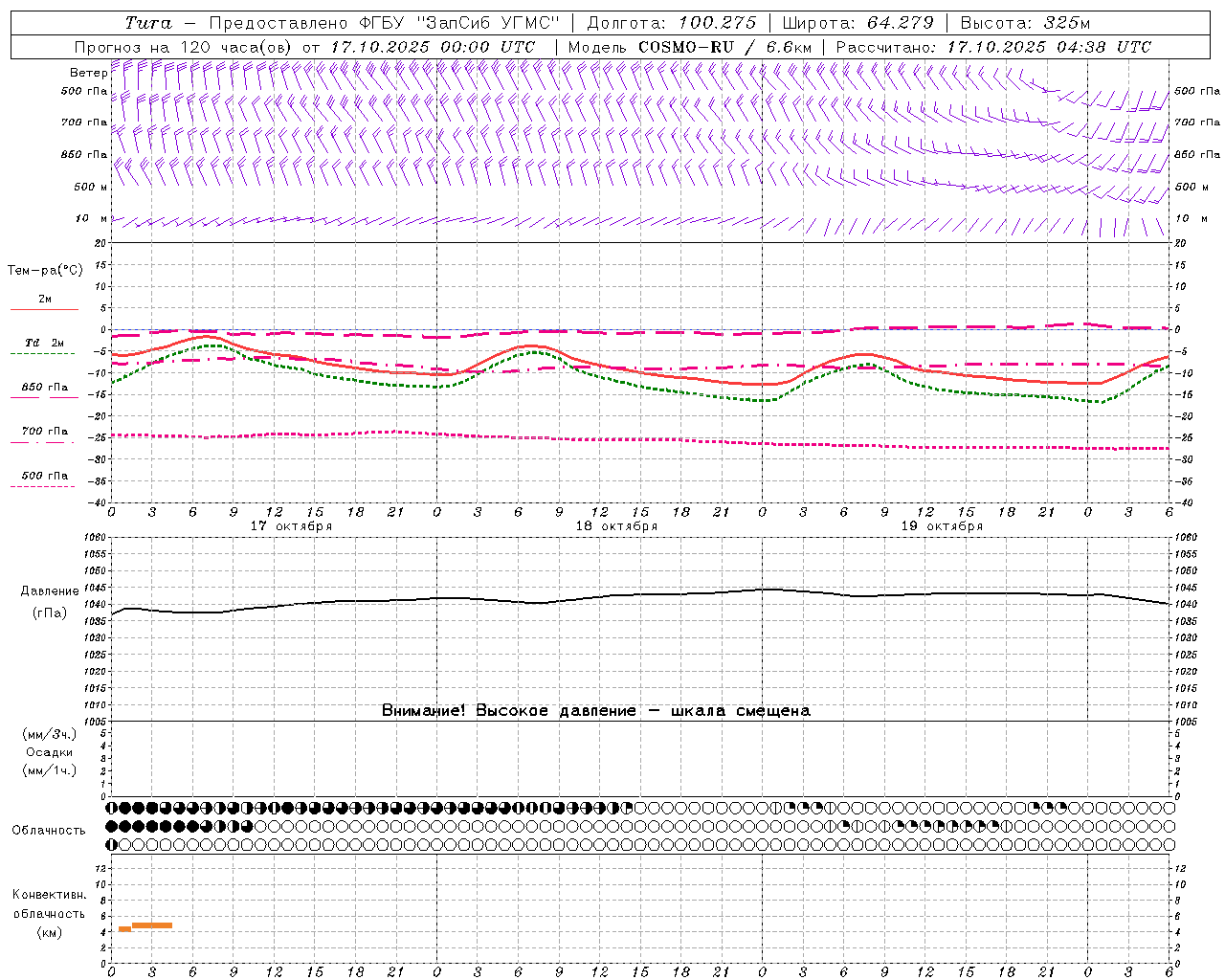1225x980 pixels.
Task: Click the date label "18 октября"
Action: (x=617, y=526)
